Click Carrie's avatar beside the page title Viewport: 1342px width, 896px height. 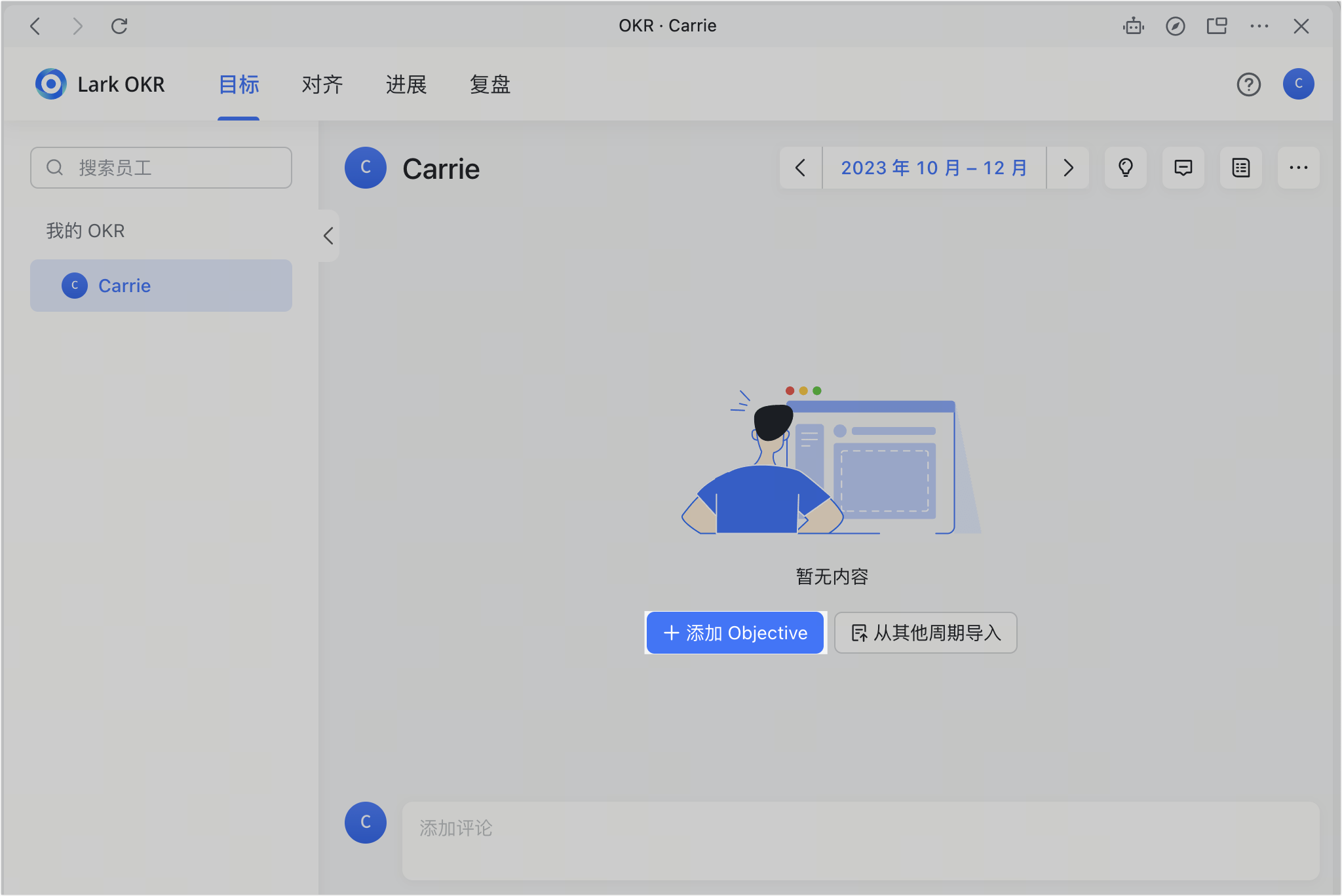[x=366, y=168]
